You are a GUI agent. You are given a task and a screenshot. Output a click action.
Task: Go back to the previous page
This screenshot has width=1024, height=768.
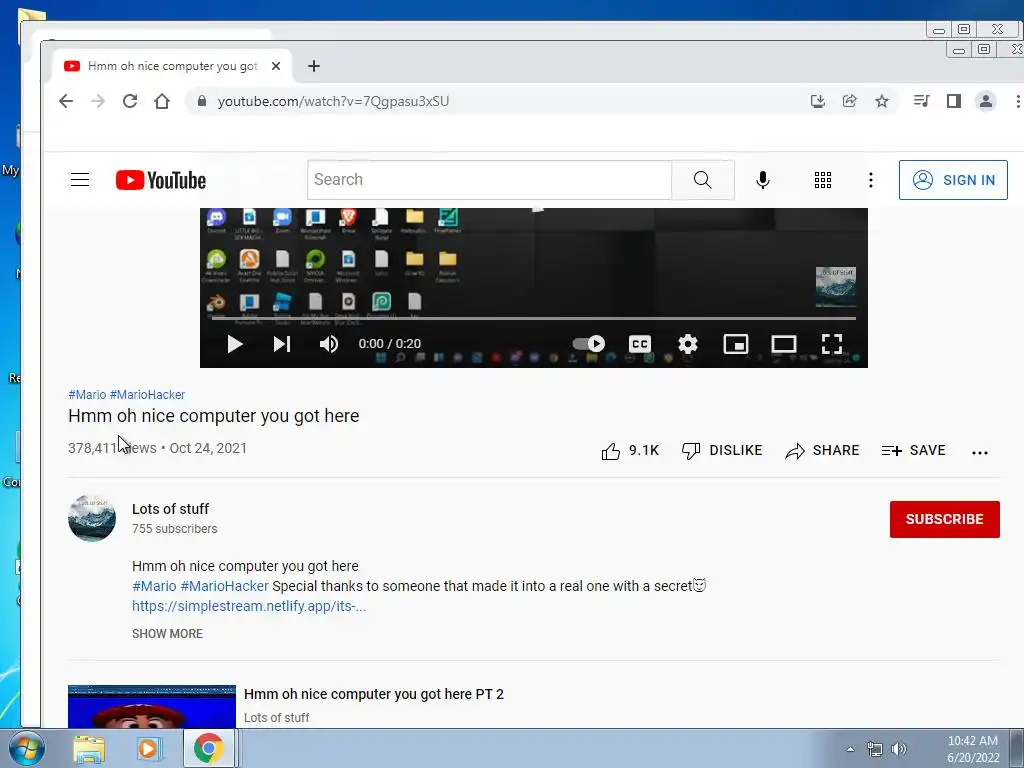[66, 101]
